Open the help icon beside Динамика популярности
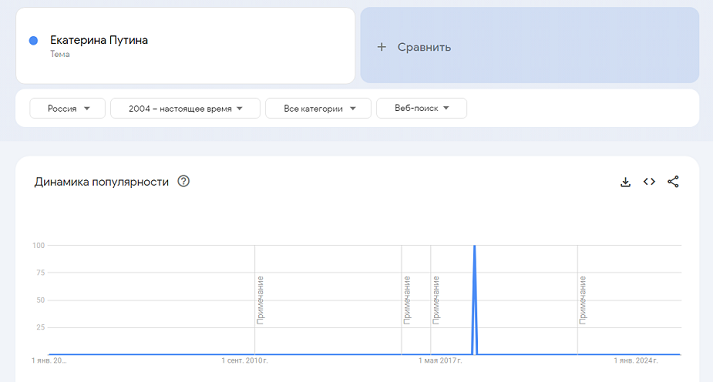Viewport: 713px width, 382px height. [183, 181]
